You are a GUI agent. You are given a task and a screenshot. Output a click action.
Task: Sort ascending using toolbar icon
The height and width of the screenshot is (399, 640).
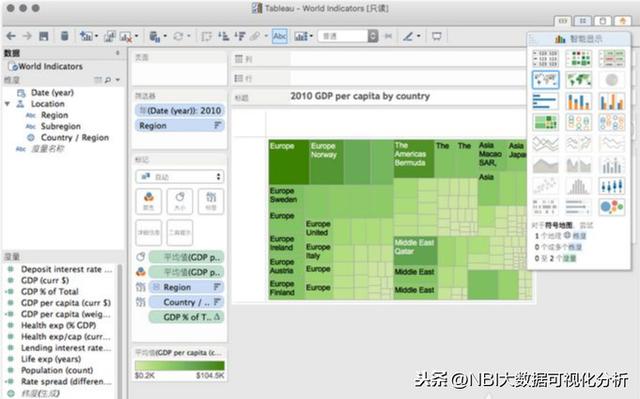tap(224, 36)
